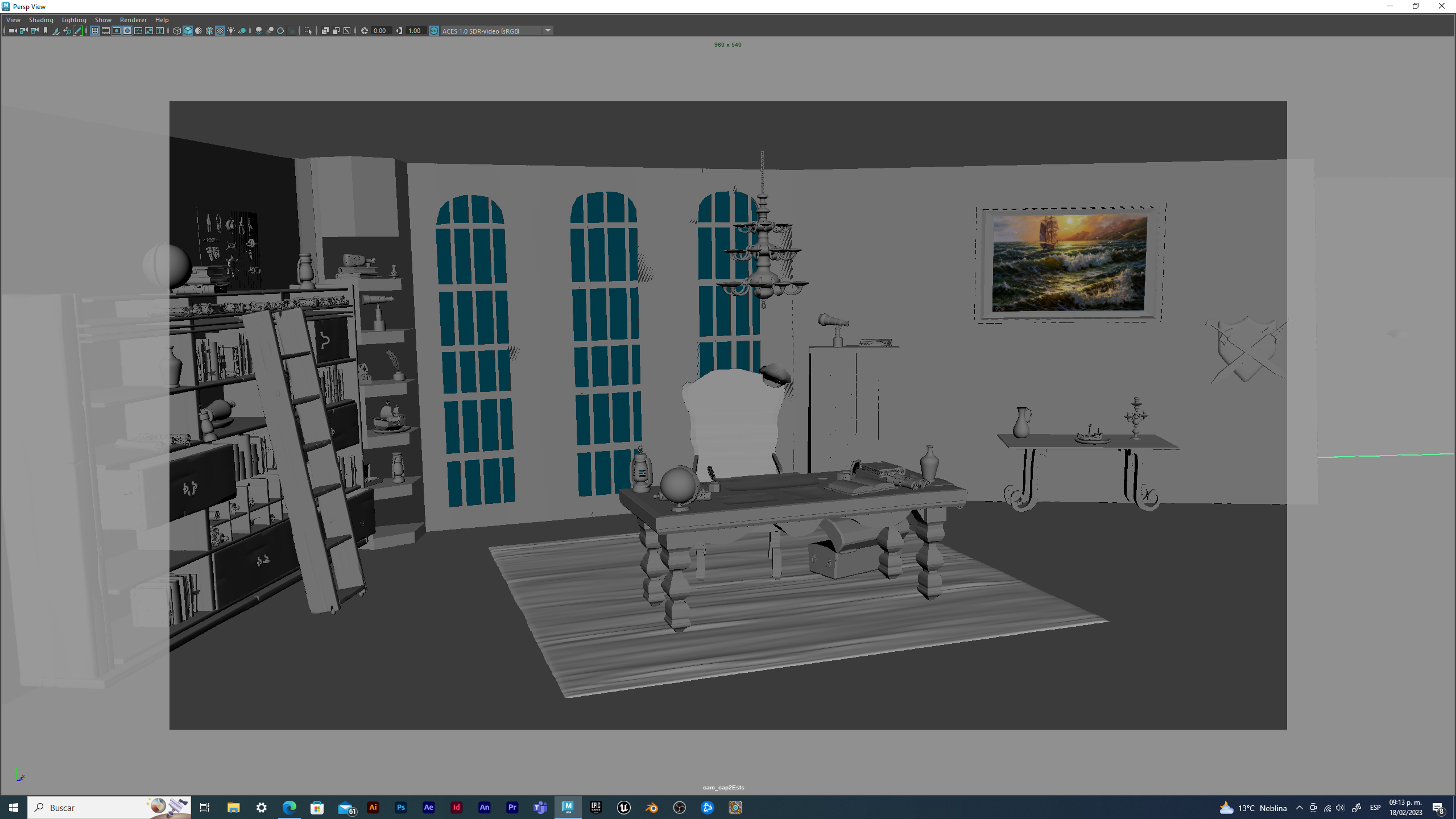Click the Isolate Select icon
This screenshot has height=819, width=1456.
click(308, 31)
